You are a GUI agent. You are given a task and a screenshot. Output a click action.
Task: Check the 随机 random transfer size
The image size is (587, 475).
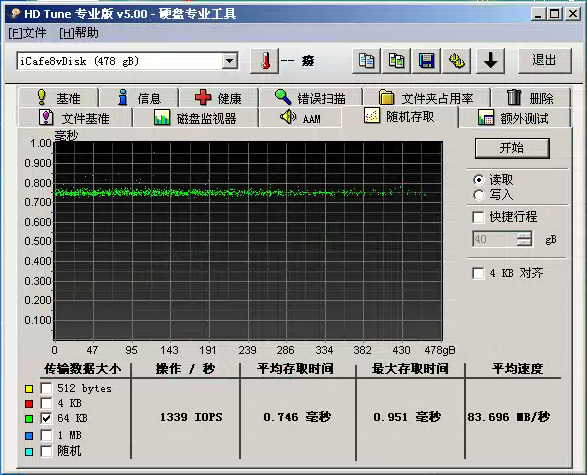tap(46, 451)
